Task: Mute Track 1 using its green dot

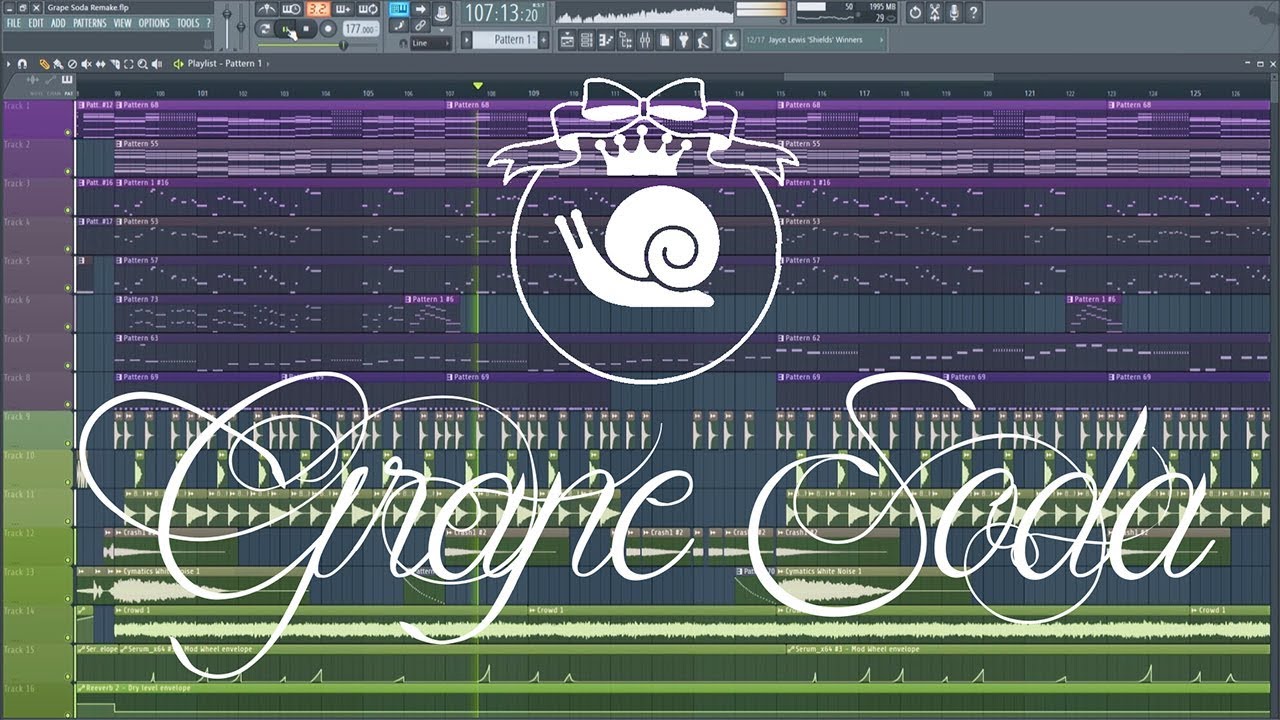Action: [68, 132]
